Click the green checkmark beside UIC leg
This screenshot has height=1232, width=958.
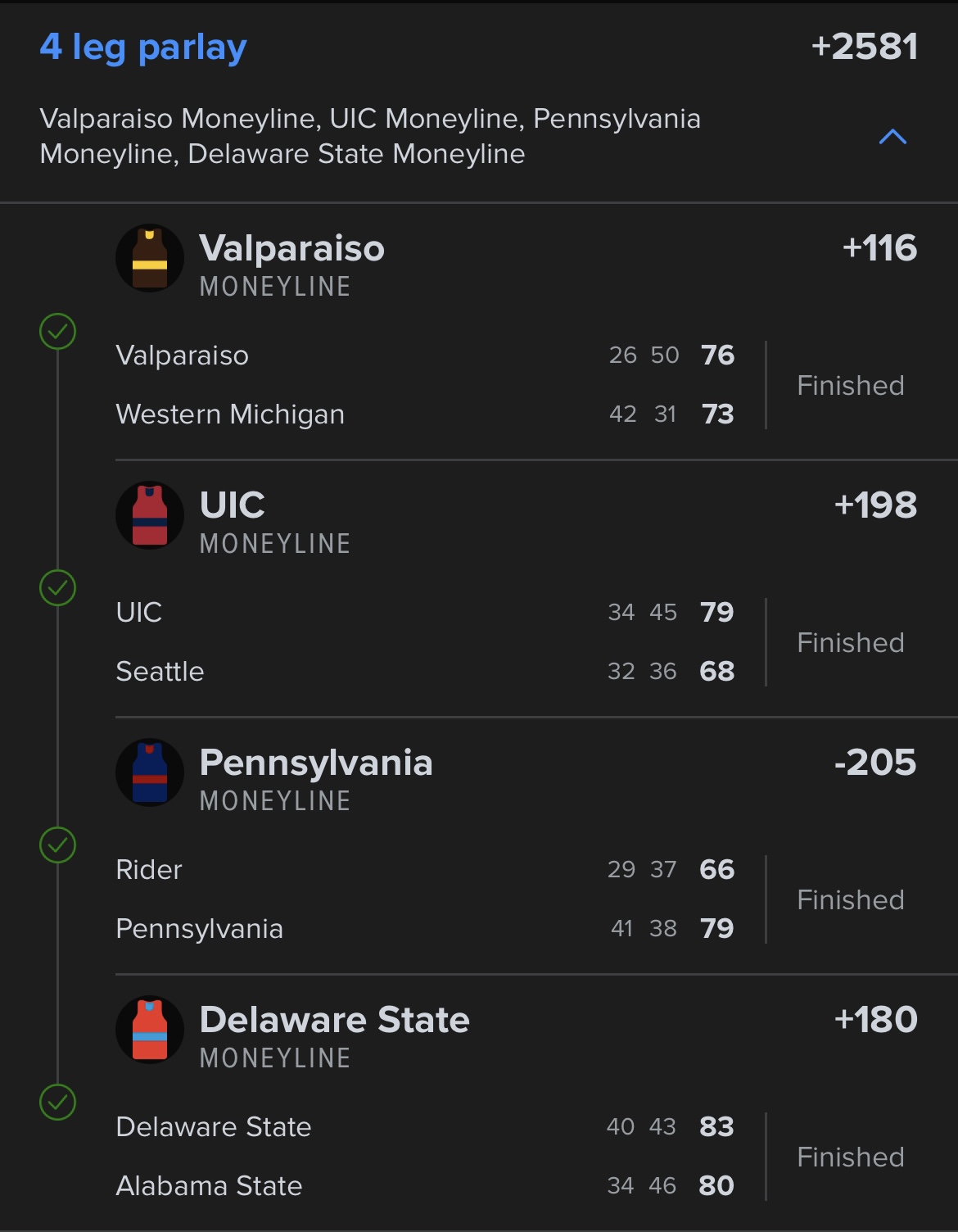tap(58, 588)
